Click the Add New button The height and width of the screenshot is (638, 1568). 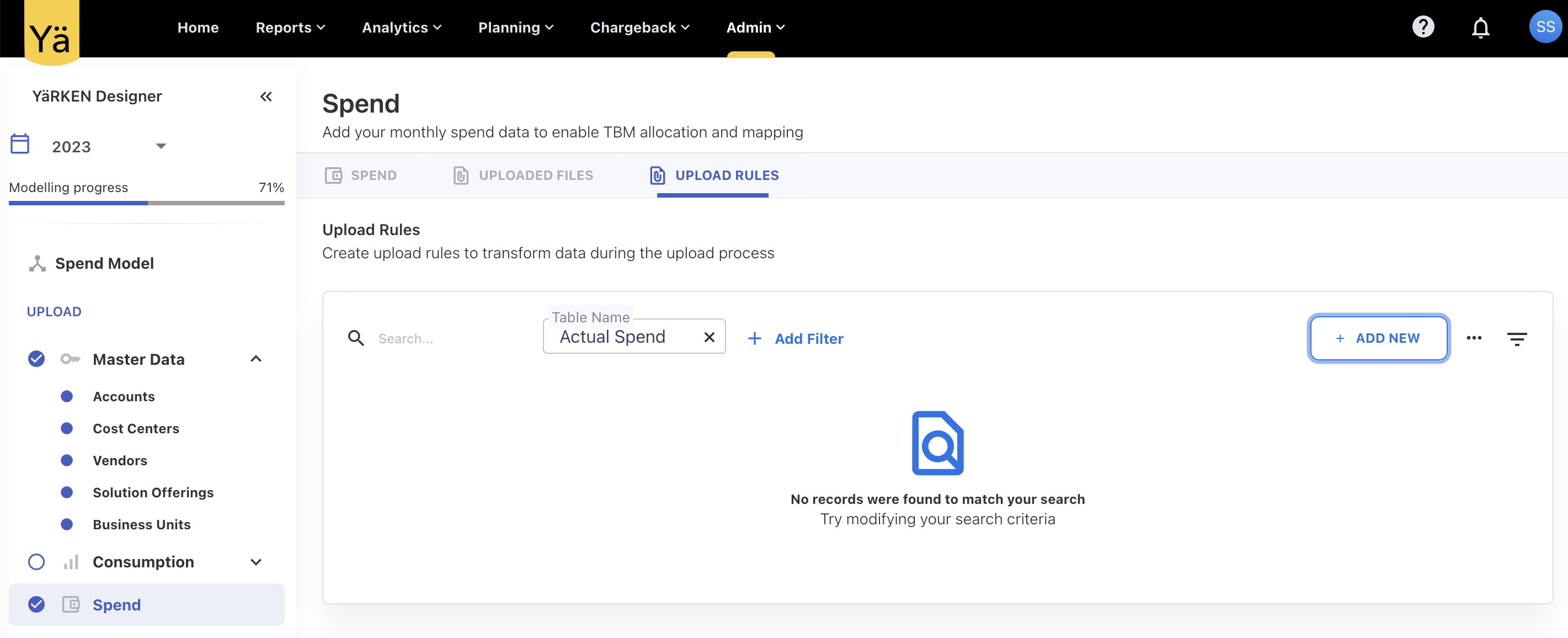pyautogui.click(x=1378, y=338)
